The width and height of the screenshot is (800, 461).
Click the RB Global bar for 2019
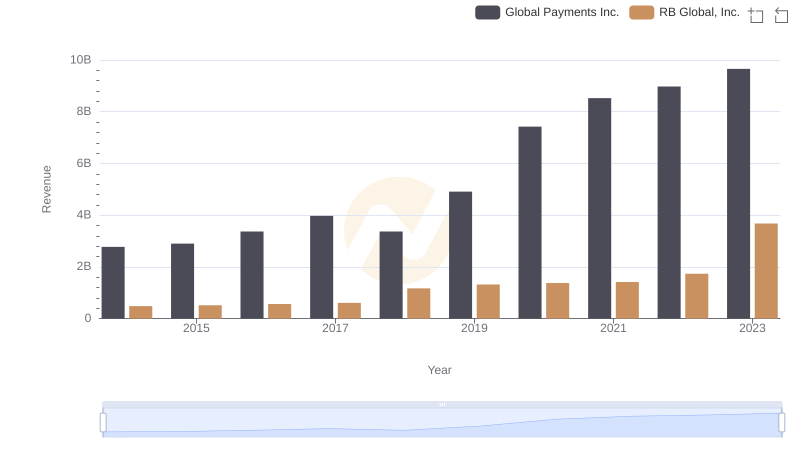pos(488,301)
